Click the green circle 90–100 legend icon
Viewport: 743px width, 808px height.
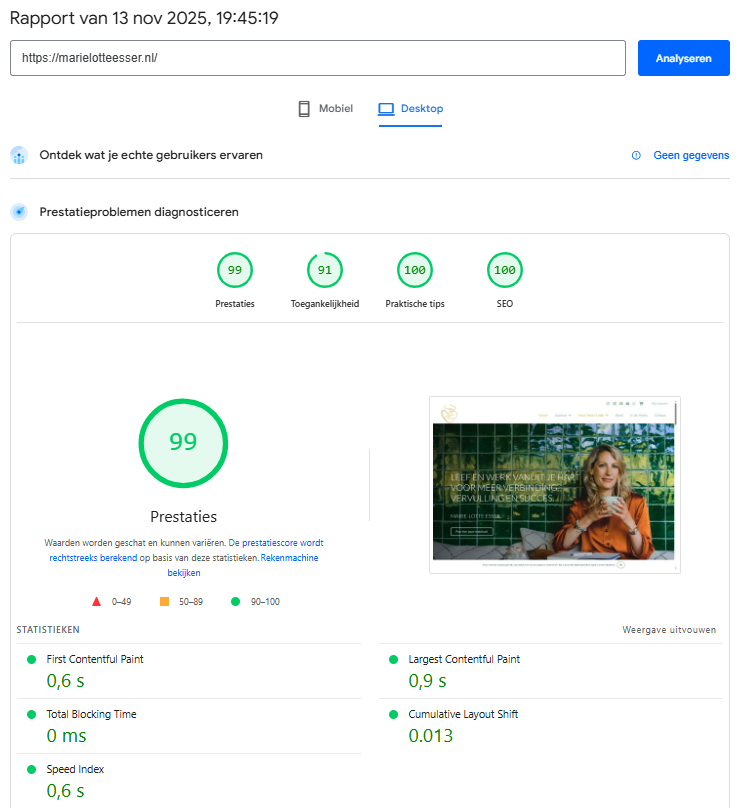click(x=235, y=602)
